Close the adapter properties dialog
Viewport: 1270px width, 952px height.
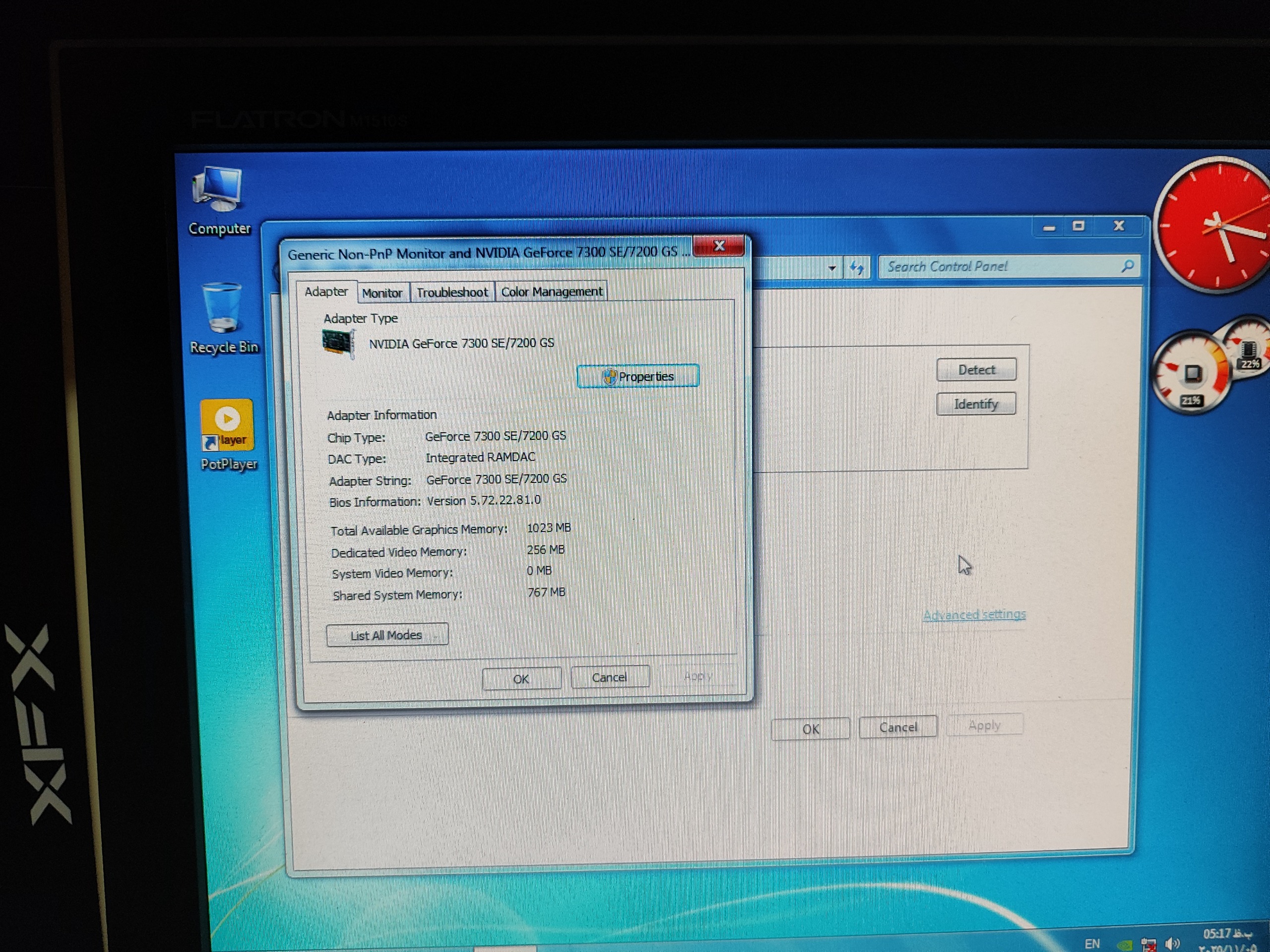pyautogui.click(x=719, y=245)
